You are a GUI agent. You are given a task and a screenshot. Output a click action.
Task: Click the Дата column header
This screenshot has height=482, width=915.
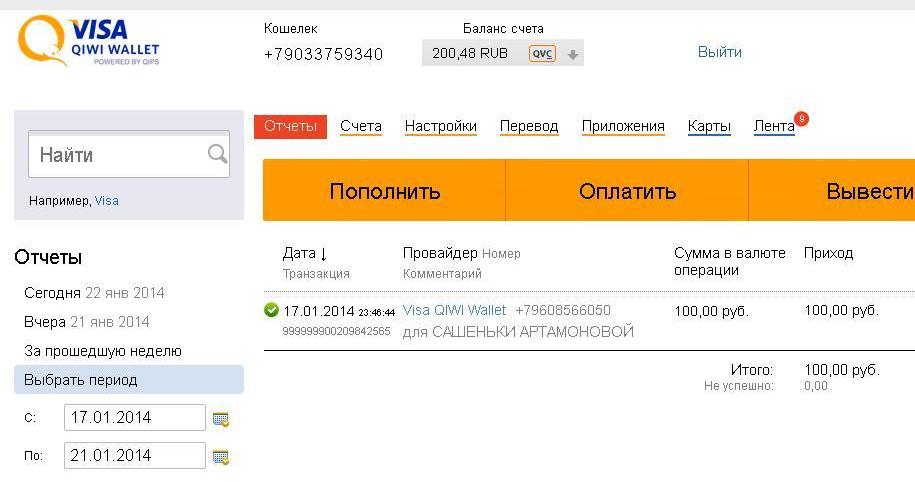299,253
